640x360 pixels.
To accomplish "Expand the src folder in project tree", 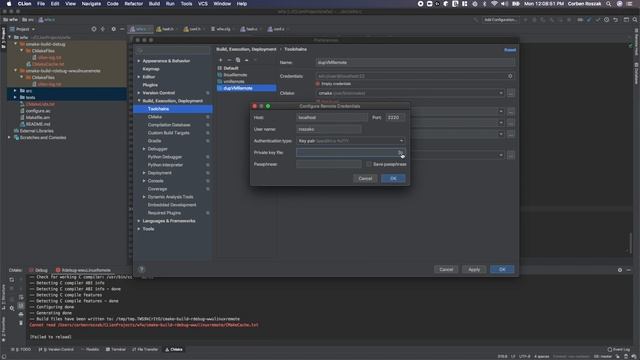I will point(15,91).
